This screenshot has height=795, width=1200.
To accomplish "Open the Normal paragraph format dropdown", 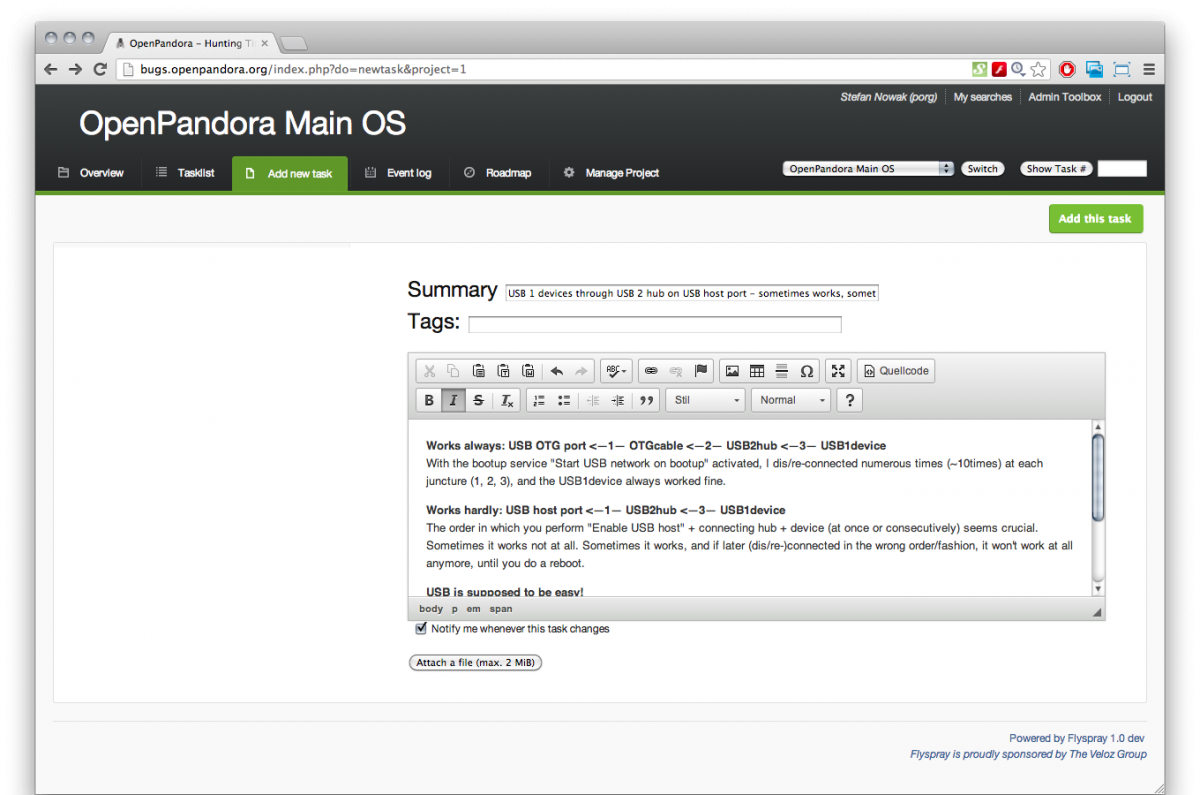I will coord(794,400).
